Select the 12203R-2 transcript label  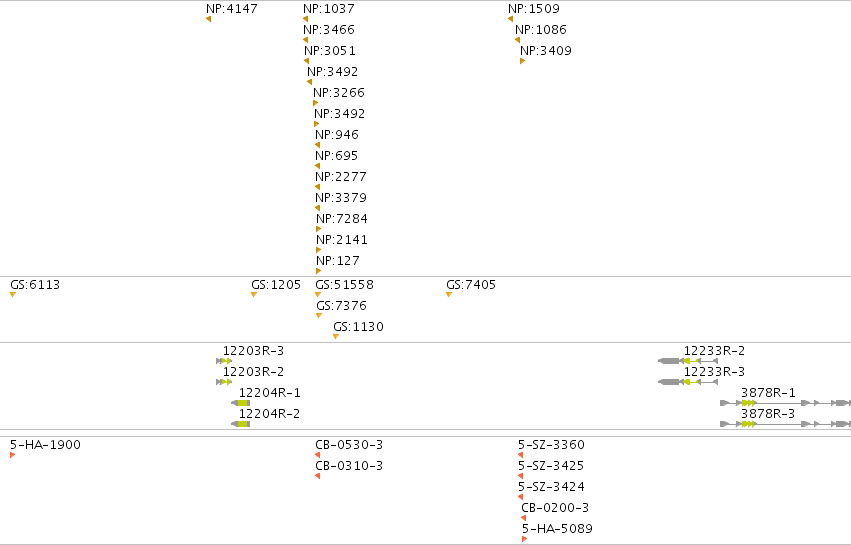(253, 372)
